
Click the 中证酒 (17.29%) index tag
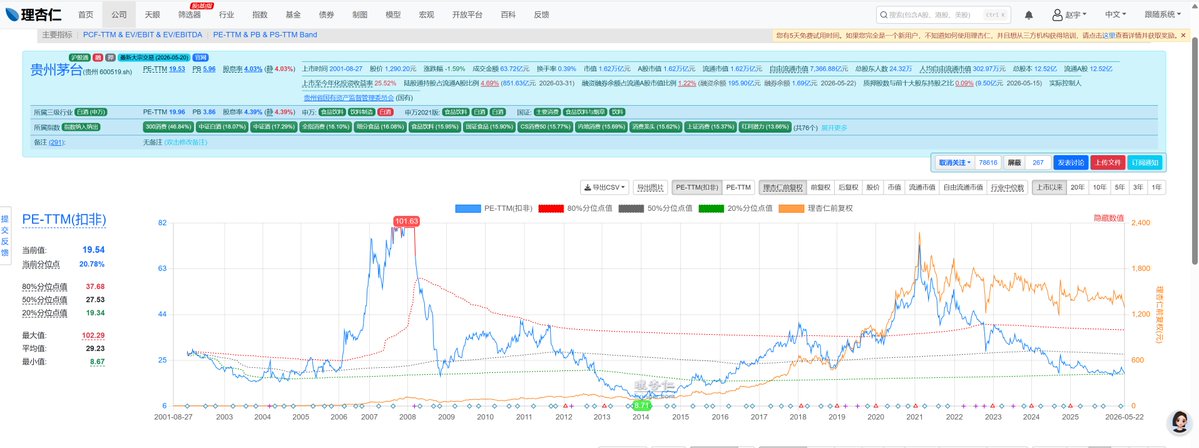273,128
